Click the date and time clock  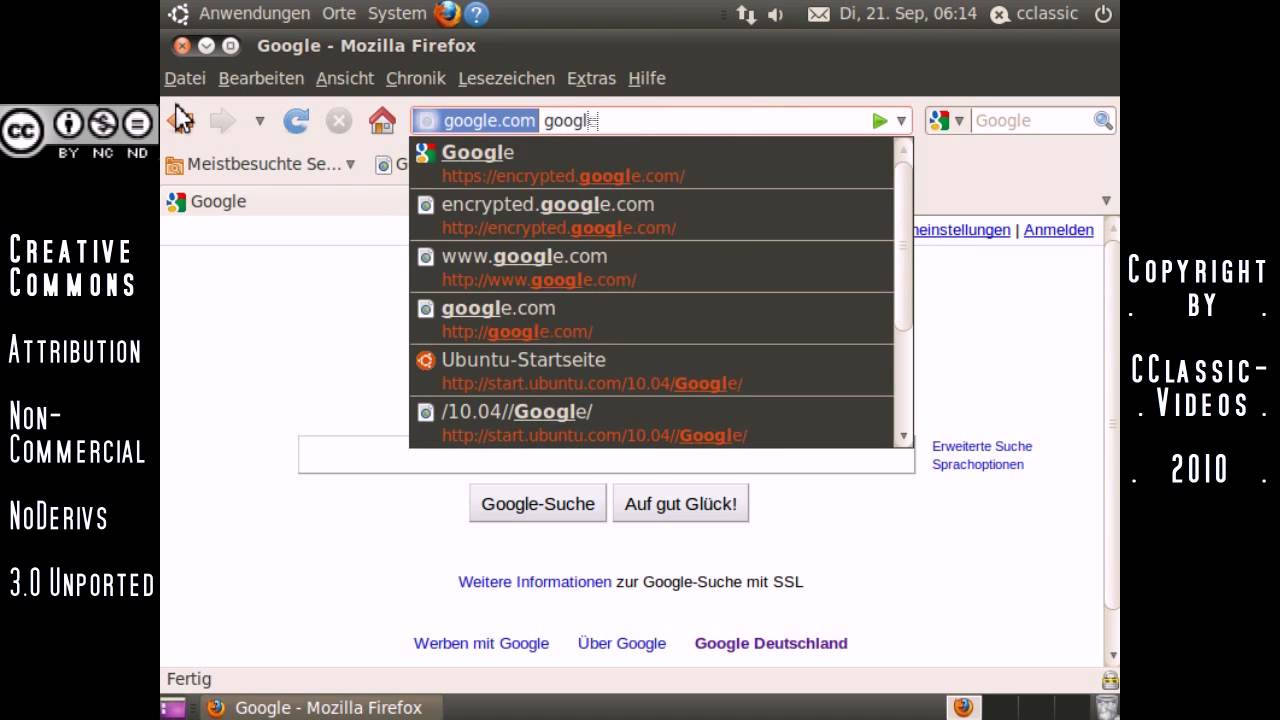(x=907, y=14)
